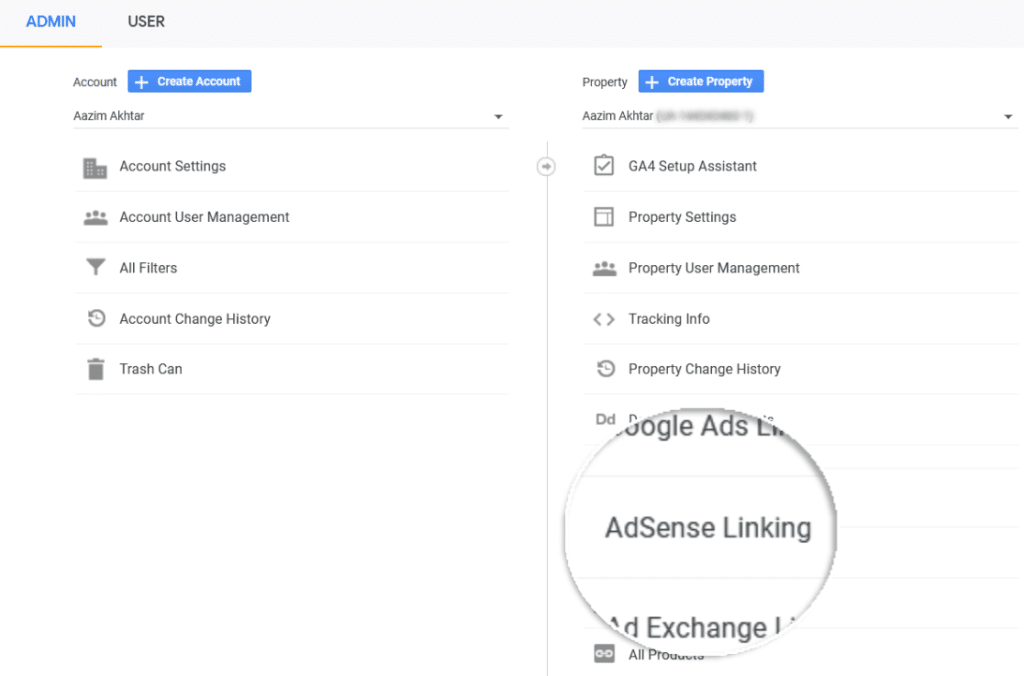Click the Account Change History clock icon
1024x676 pixels.
click(97, 318)
